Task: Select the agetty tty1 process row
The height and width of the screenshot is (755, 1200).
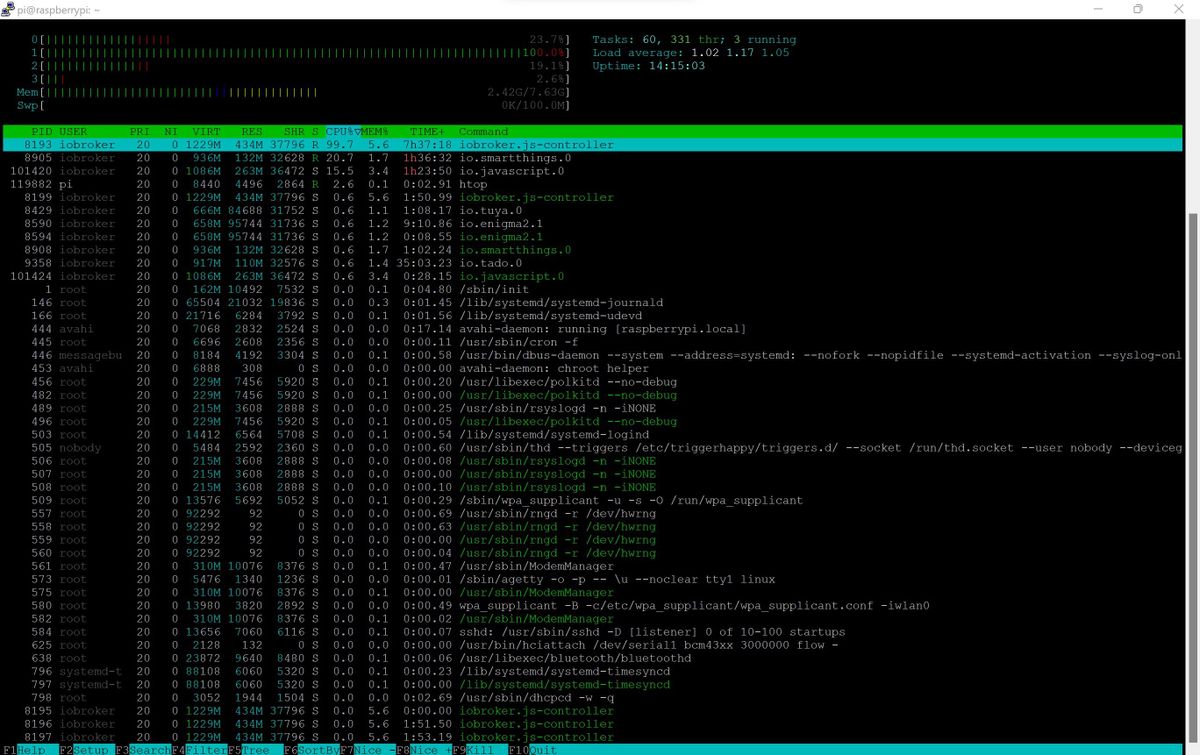Action: [x=592, y=579]
